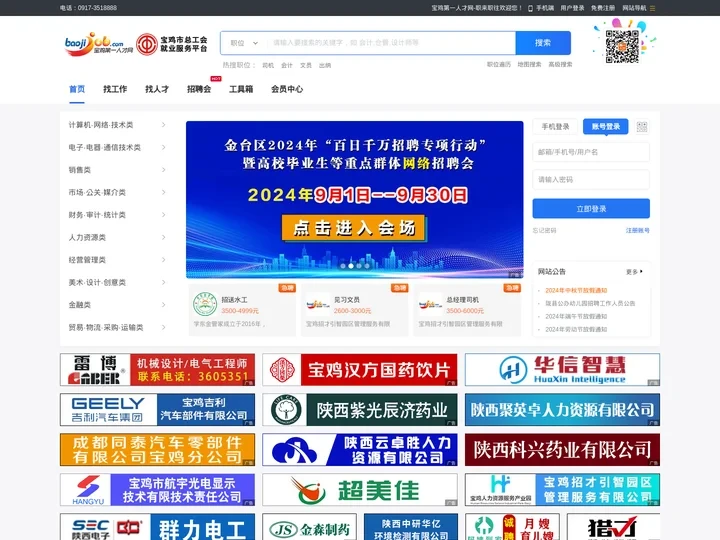Open the 陕西科兴药业 ad banner
Image resolution: width=720 pixels, height=540 pixels.
click(562, 450)
